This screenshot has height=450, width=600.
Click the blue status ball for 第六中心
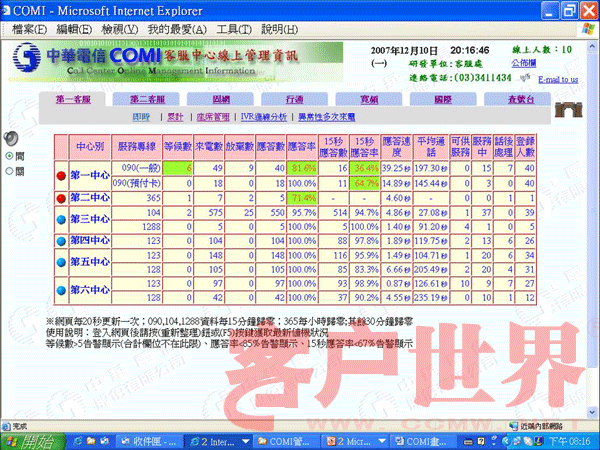click(62, 290)
